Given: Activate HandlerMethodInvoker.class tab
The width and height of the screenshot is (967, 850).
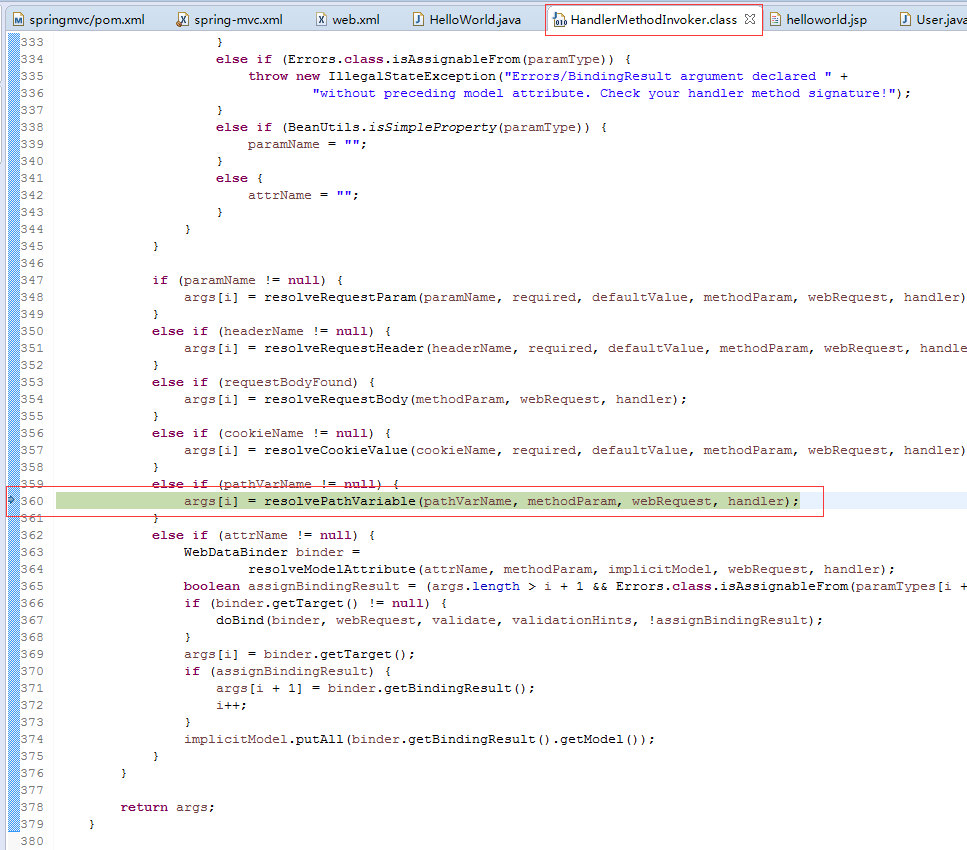Looking at the screenshot, I should pyautogui.click(x=653, y=20).
